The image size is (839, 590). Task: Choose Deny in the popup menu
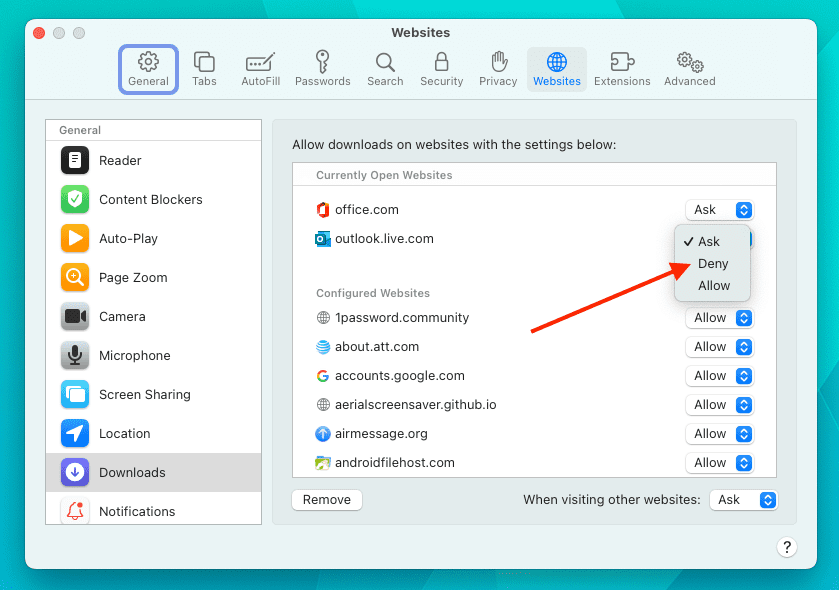click(x=712, y=264)
